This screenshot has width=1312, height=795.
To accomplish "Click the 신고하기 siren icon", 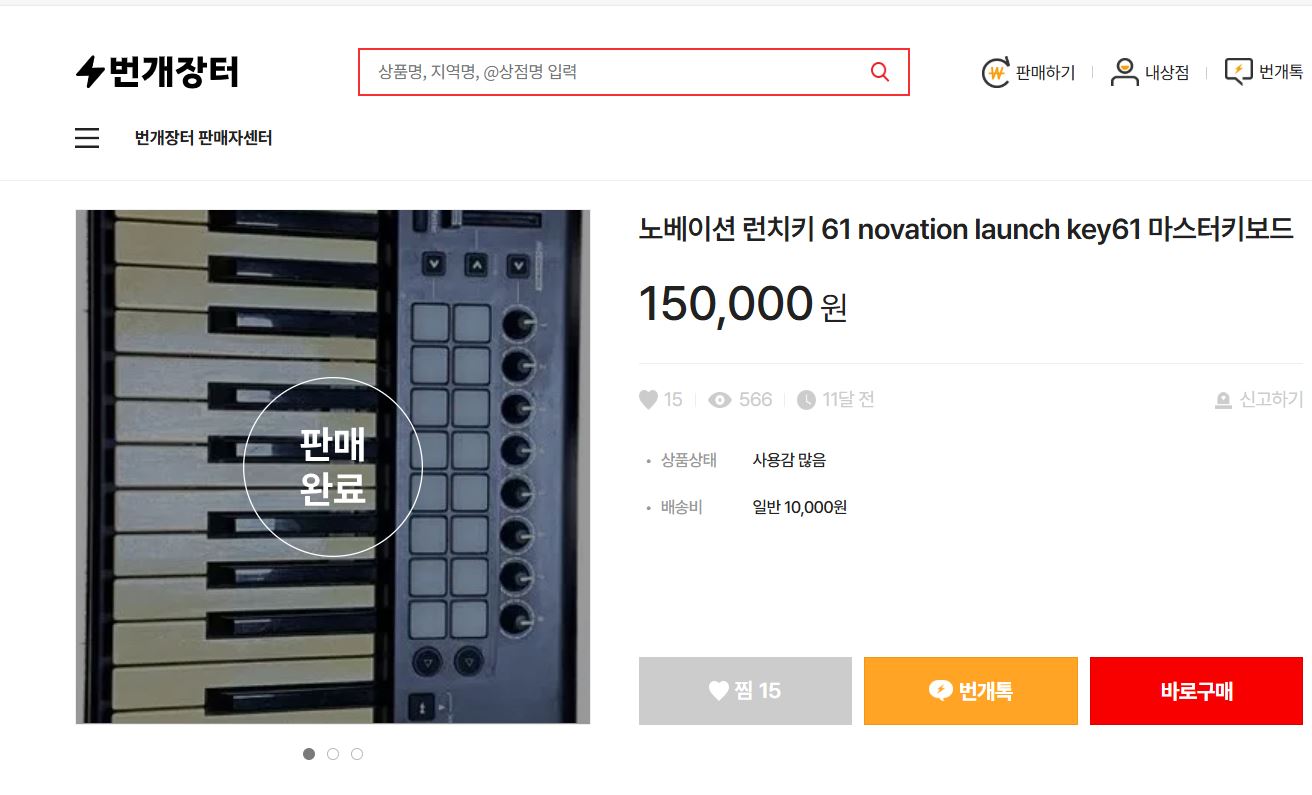I will tap(1222, 400).
